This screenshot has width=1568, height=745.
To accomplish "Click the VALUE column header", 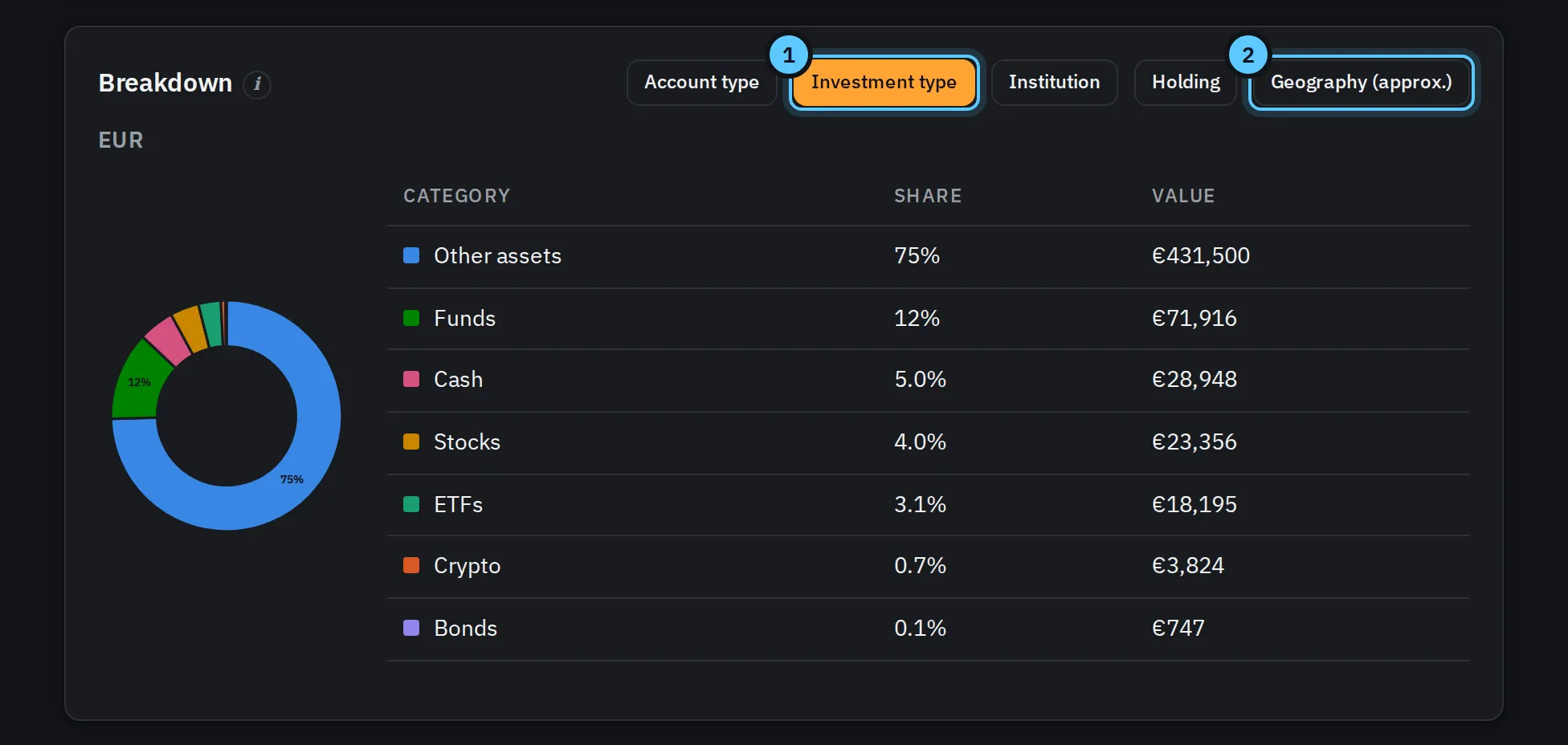I will tap(1183, 196).
